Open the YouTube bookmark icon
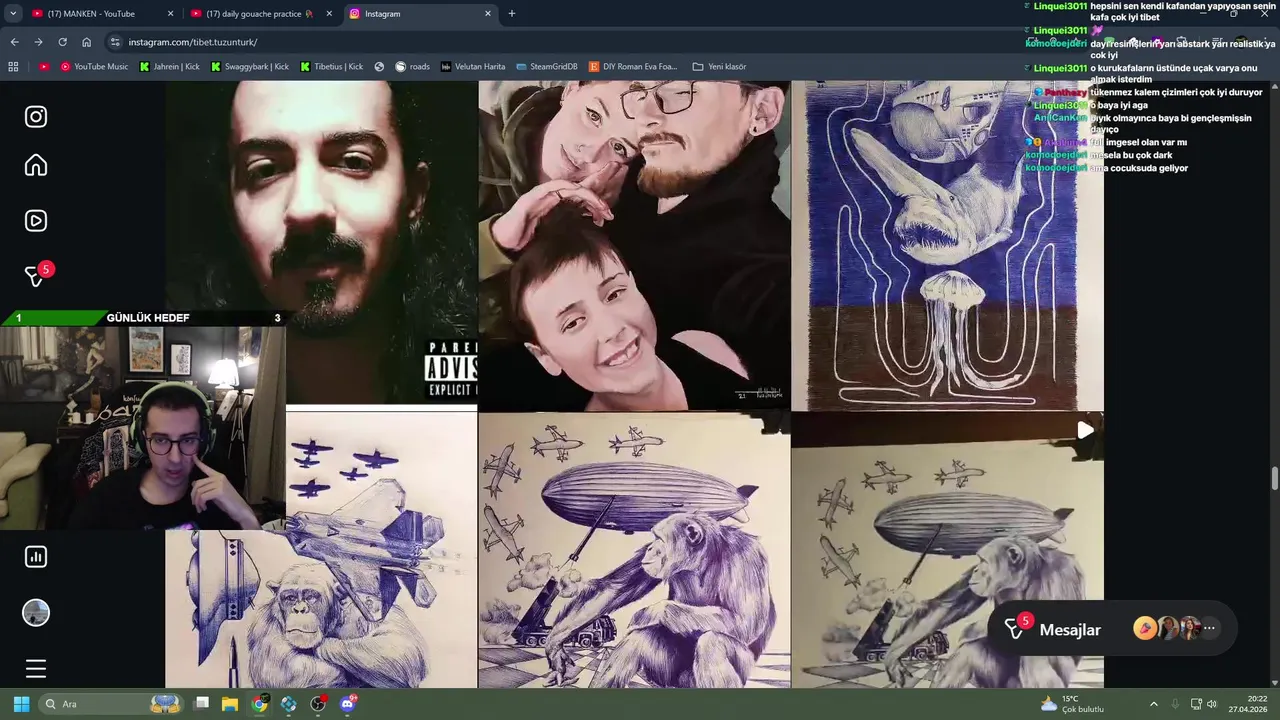Image resolution: width=1280 pixels, height=720 pixels. coord(44,67)
